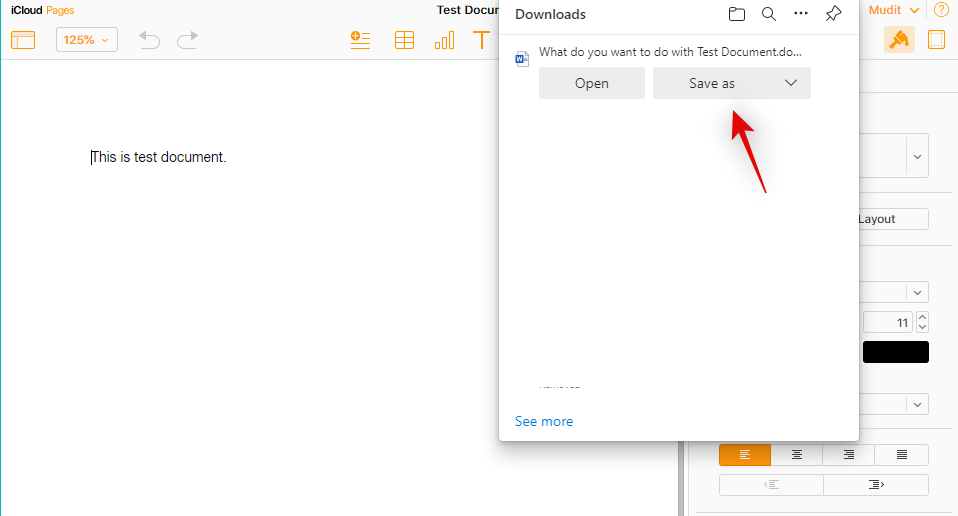Justify the text
Screen dimensions: 958x516
[x=902, y=455]
